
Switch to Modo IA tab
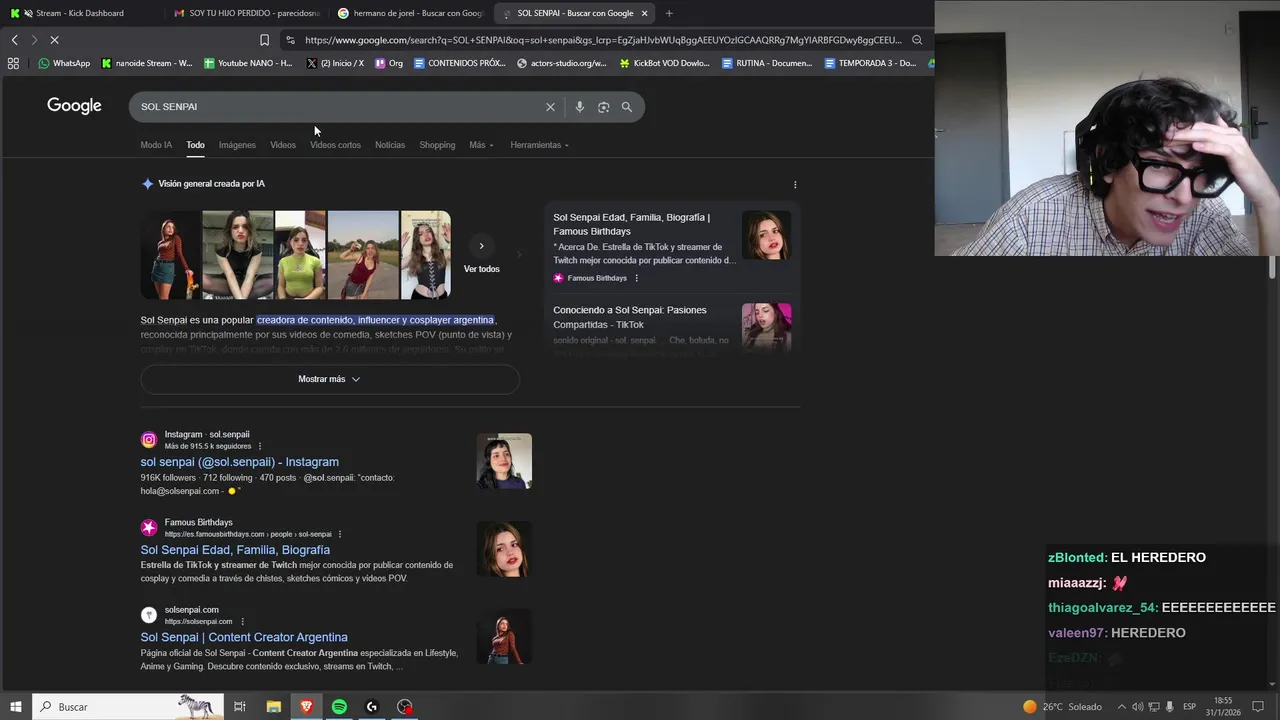pyautogui.click(x=156, y=145)
